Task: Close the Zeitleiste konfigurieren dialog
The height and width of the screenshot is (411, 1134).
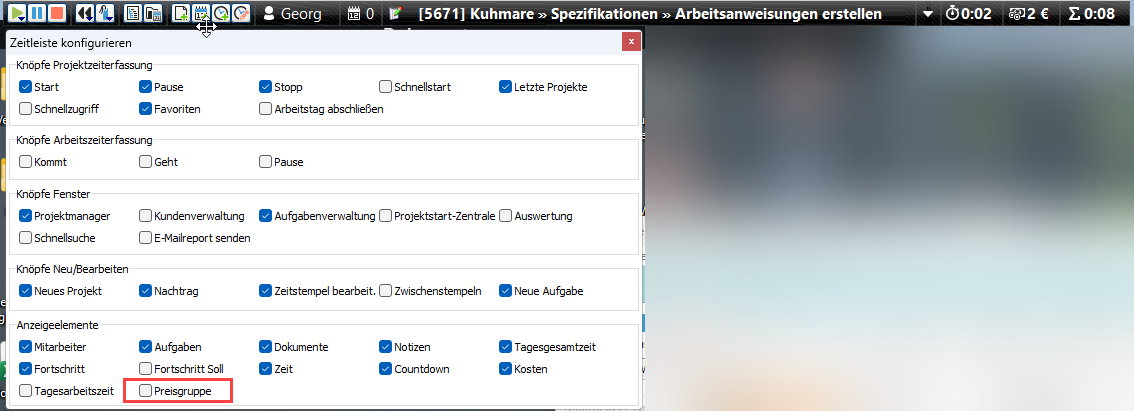Action: (x=630, y=42)
